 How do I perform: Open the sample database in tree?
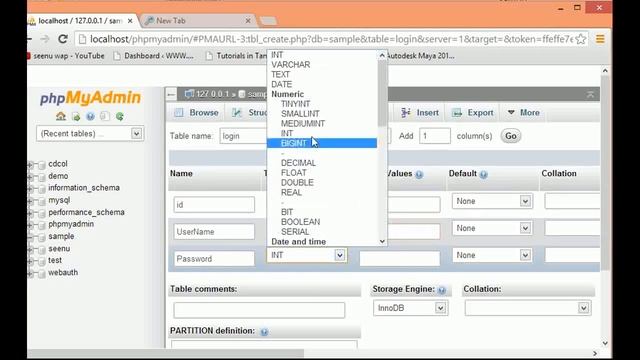pos(61,236)
